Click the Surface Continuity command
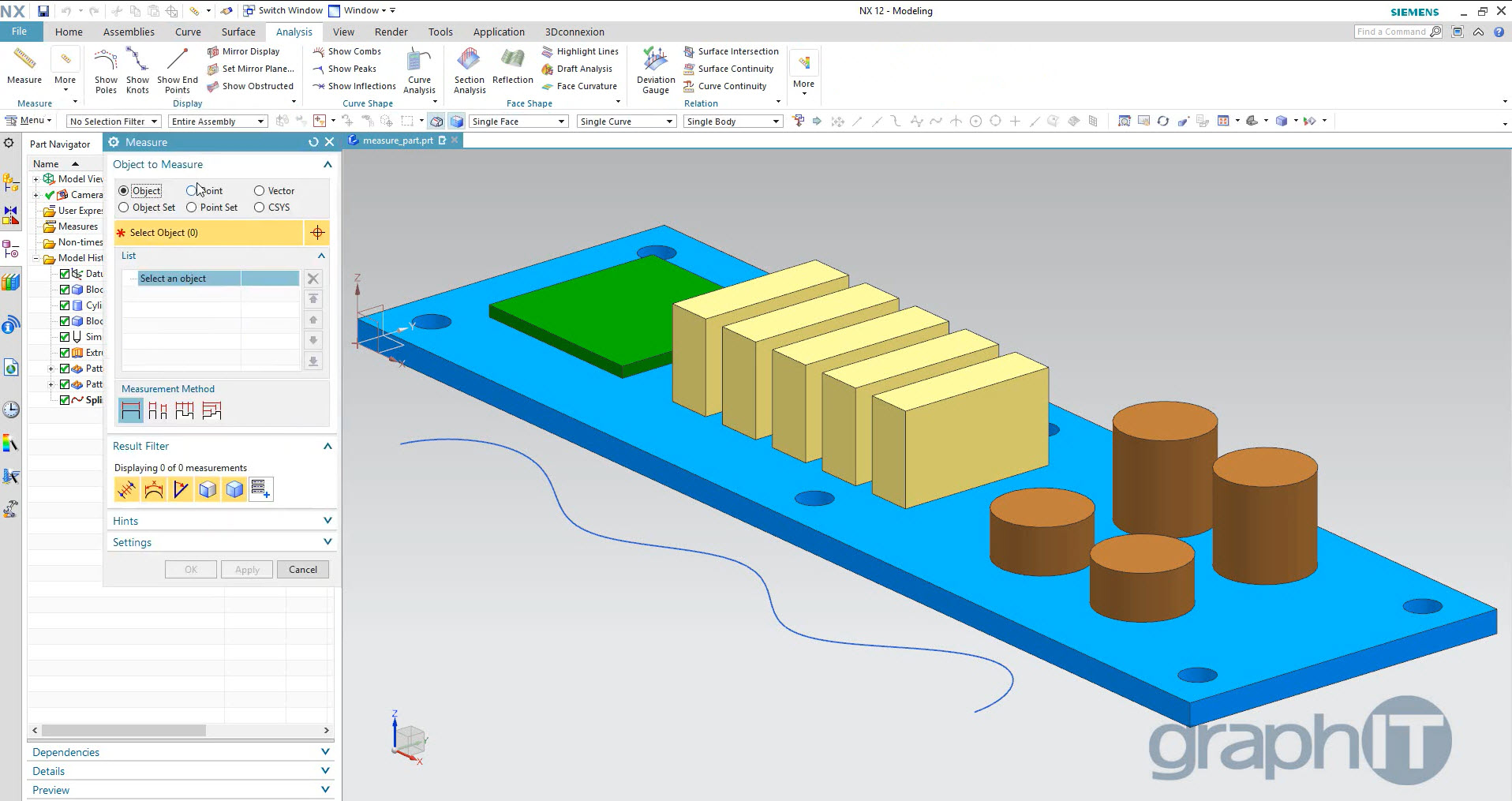Screen dimensions: 1512x801 (735, 69)
